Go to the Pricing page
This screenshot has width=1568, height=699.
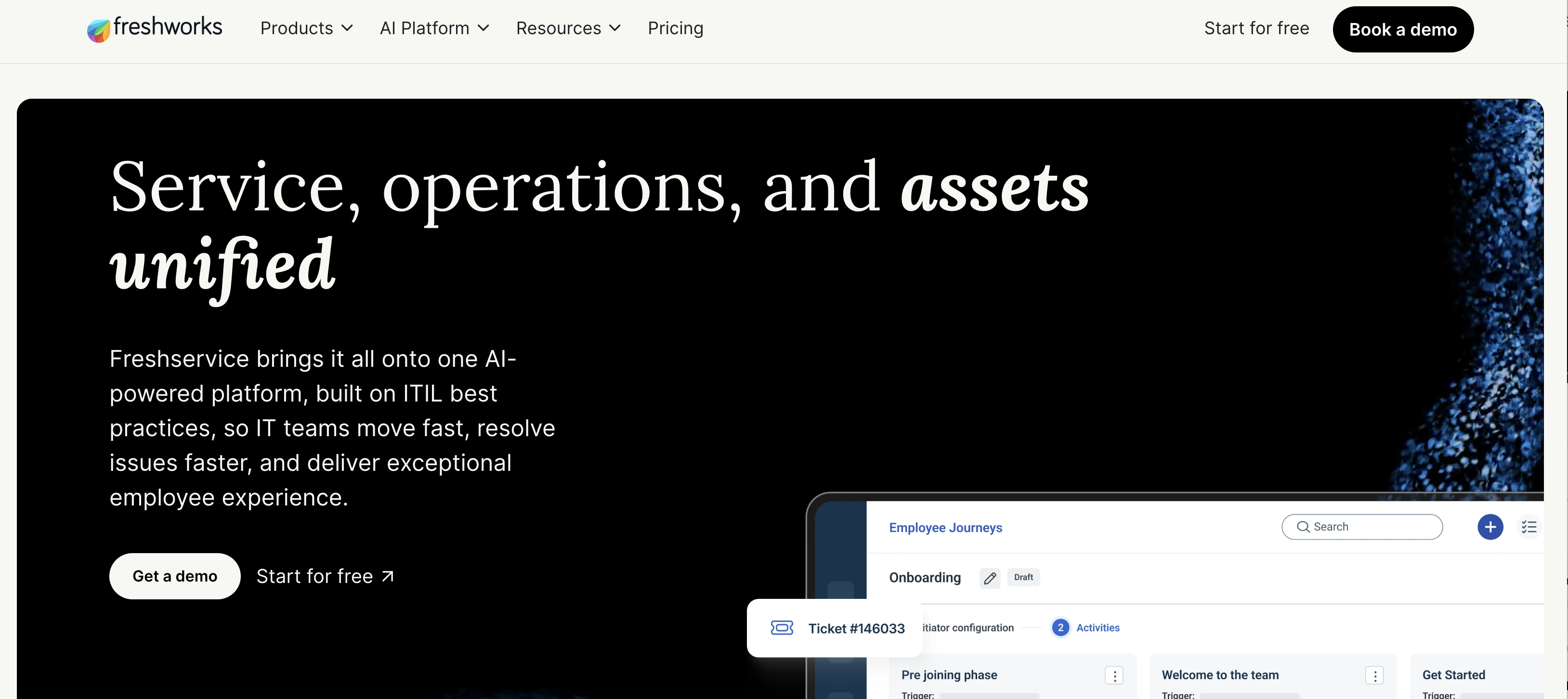[x=676, y=28]
